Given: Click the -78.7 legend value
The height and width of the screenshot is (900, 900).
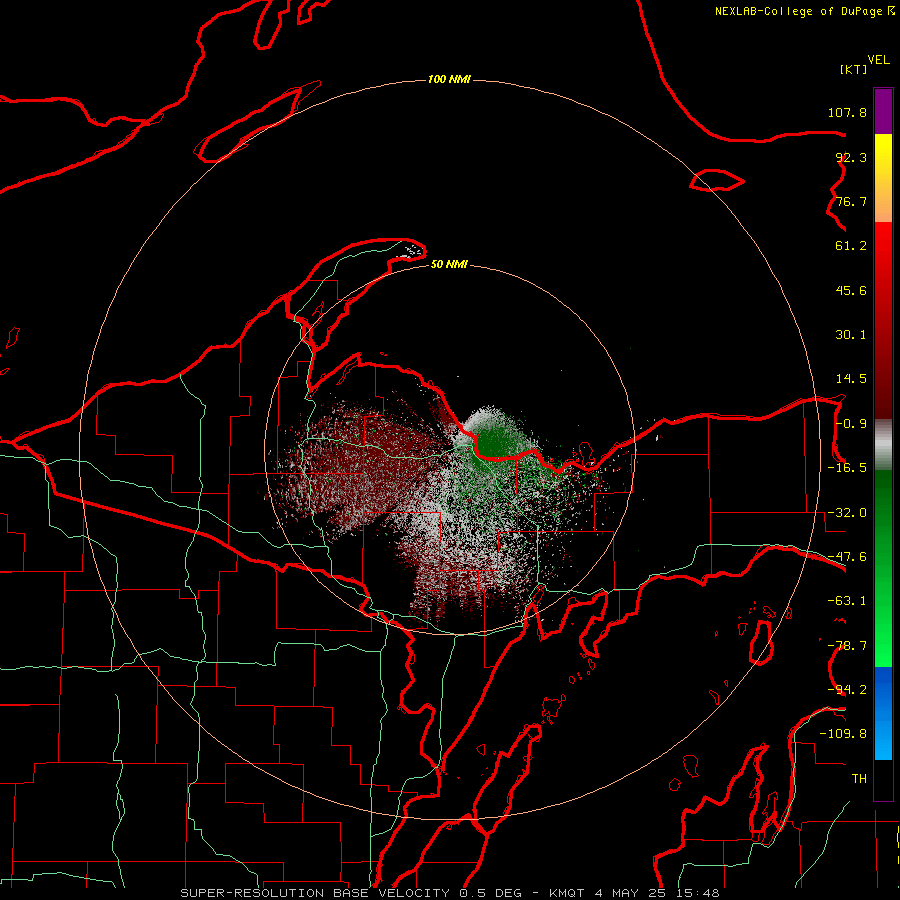Looking at the screenshot, I should coord(847,646).
